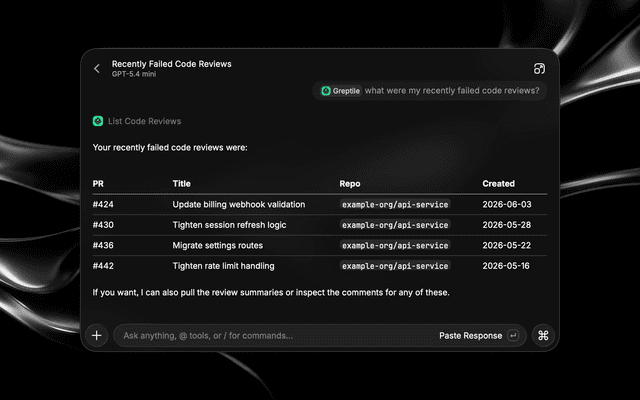
Task: Click the Repo column header
Action: 350,184
